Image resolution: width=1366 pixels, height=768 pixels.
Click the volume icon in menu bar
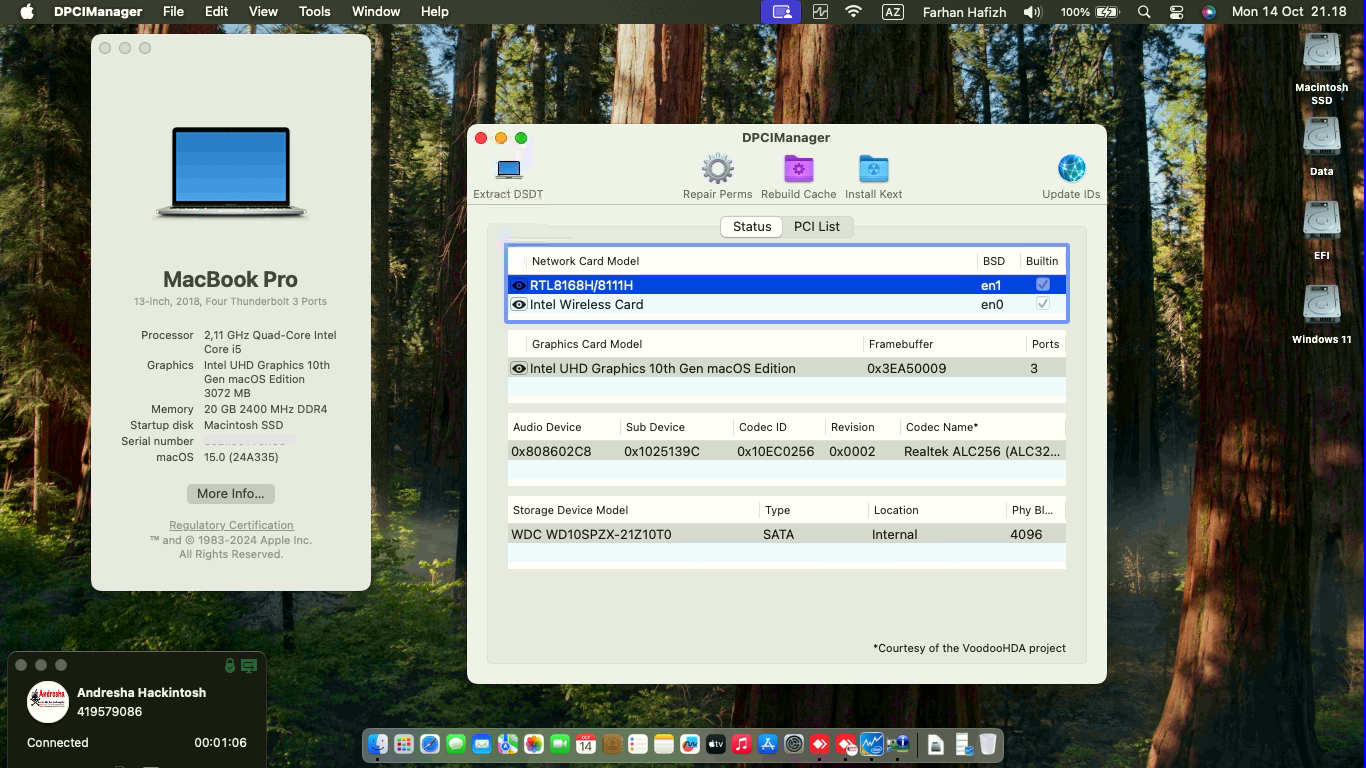point(1032,11)
